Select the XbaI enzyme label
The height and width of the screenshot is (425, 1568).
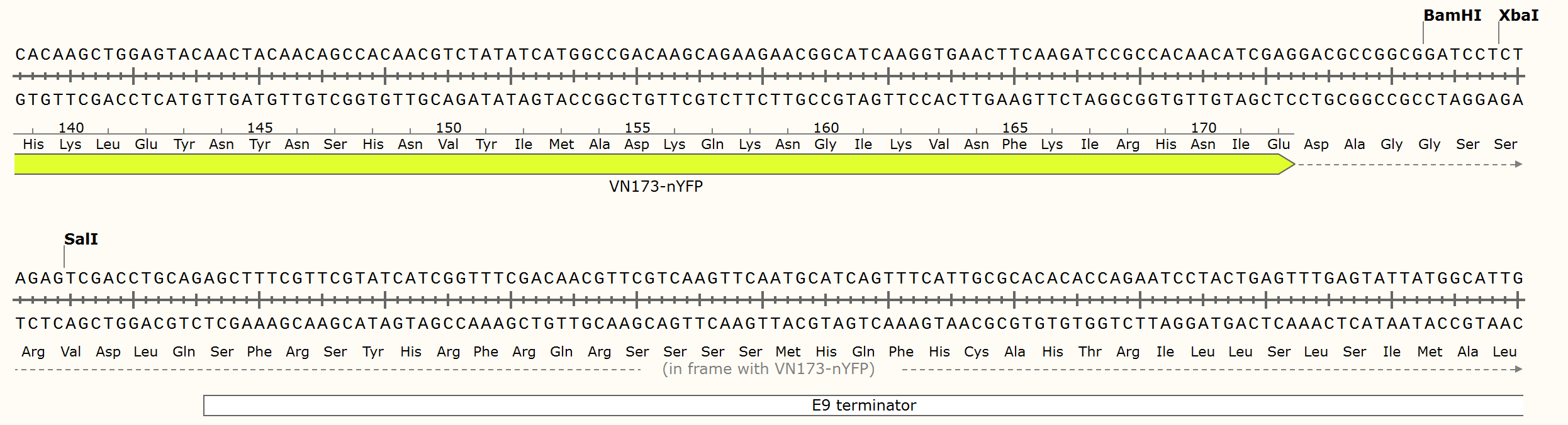[1518, 15]
